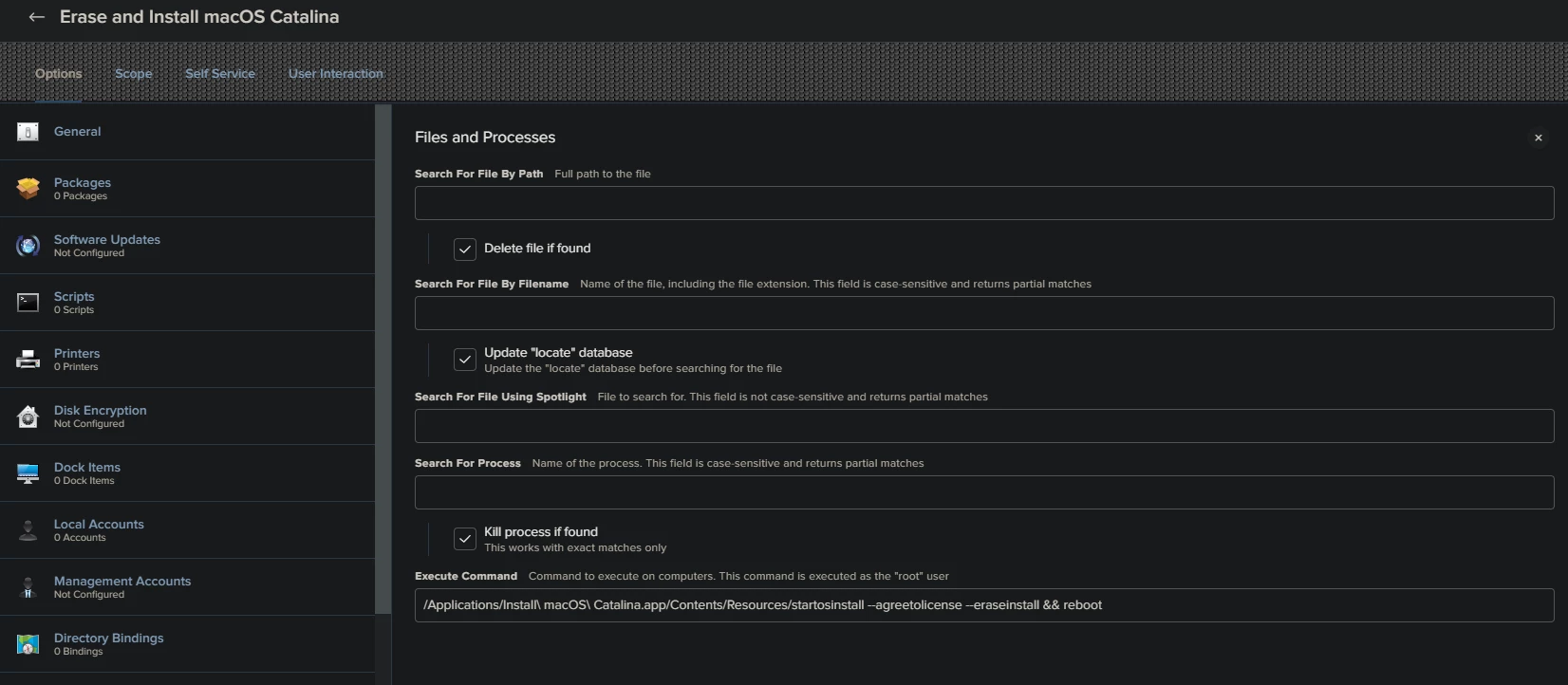Toggle Update "locate" database checkbox

point(465,360)
